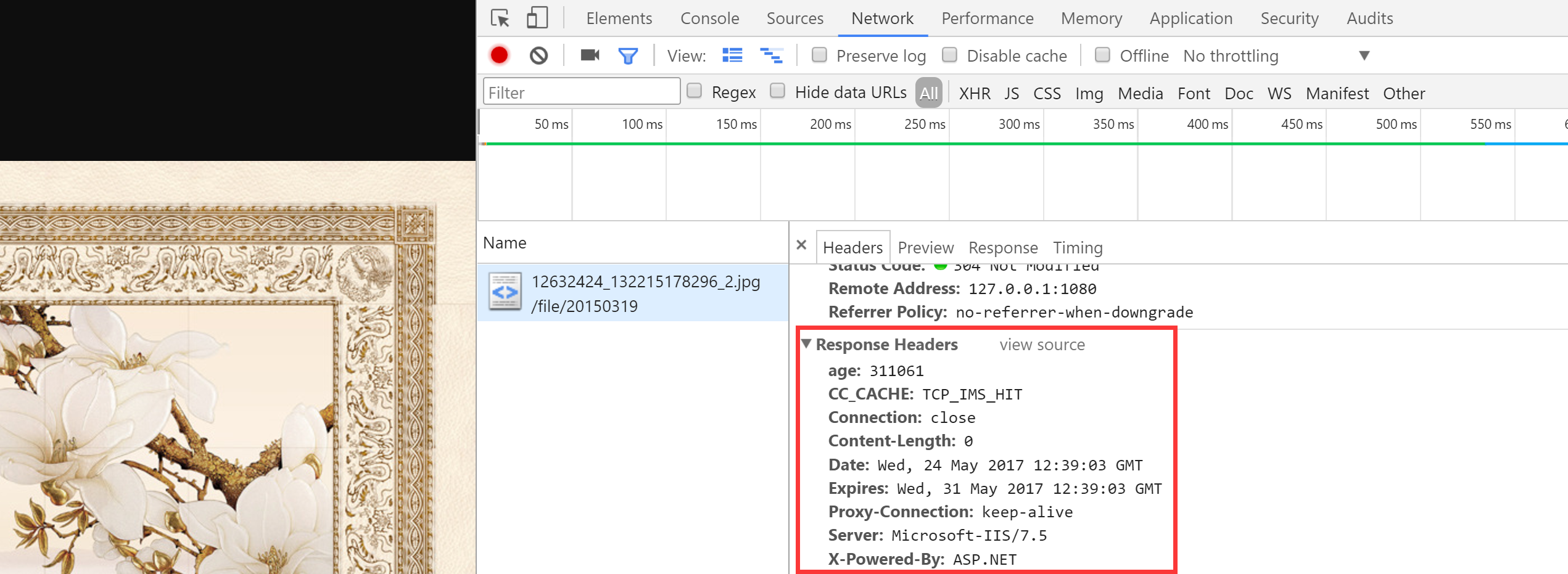
Task: Filter requests by XHR type
Action: tap(974, 93)
